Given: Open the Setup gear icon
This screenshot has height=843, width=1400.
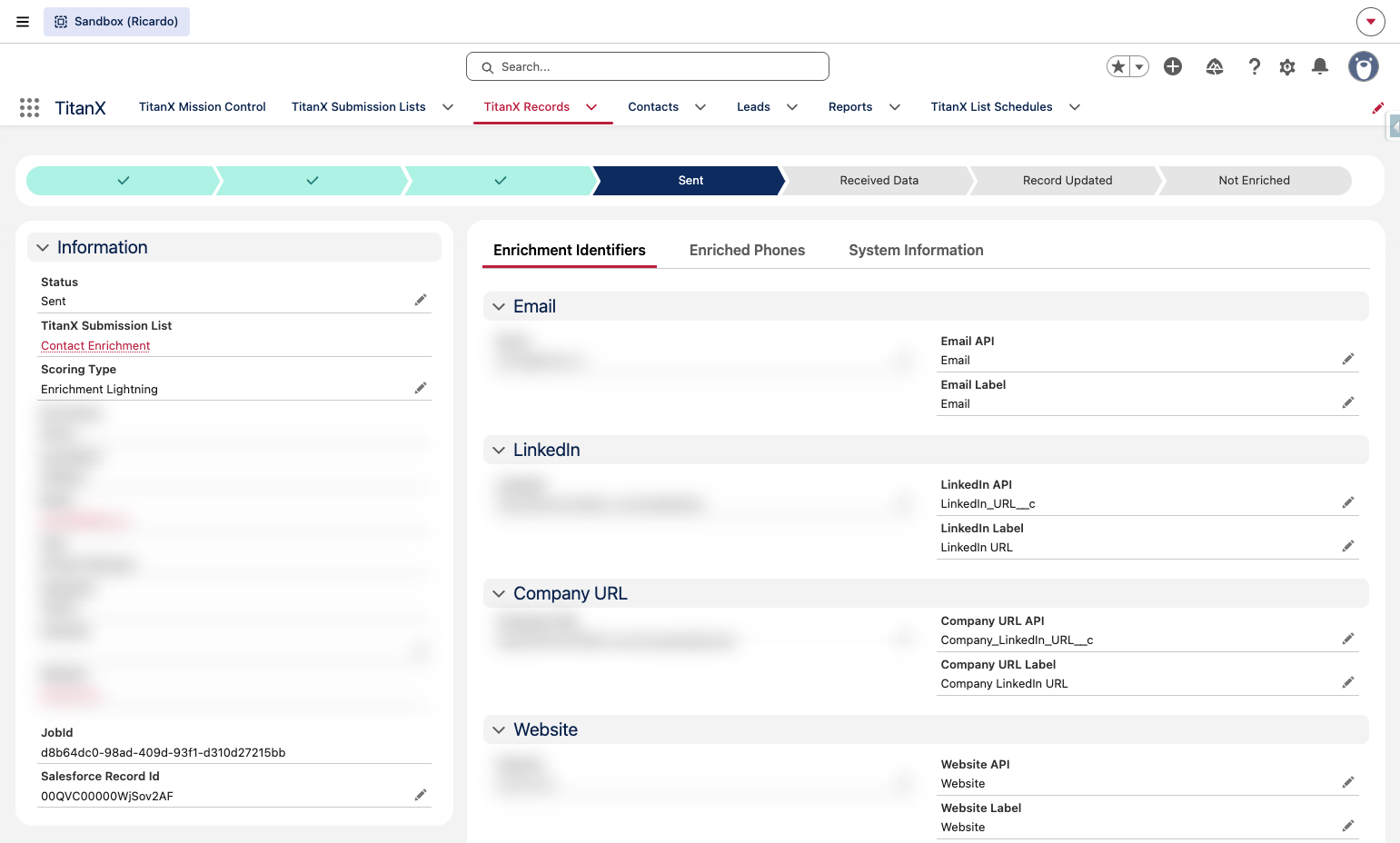Looking at the screenshot, I should point(1287,66).
